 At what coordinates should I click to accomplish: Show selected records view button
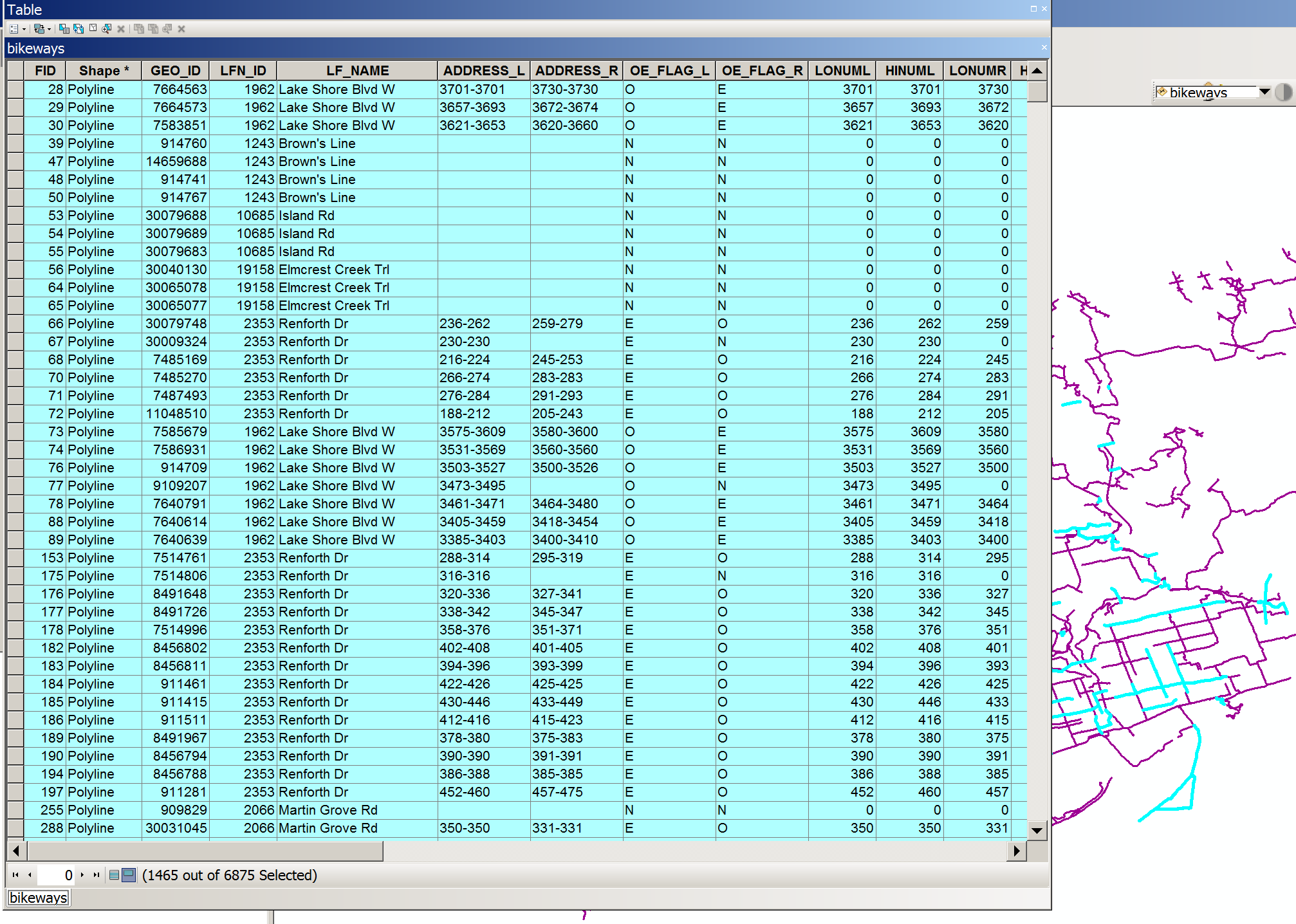(129, 875)
